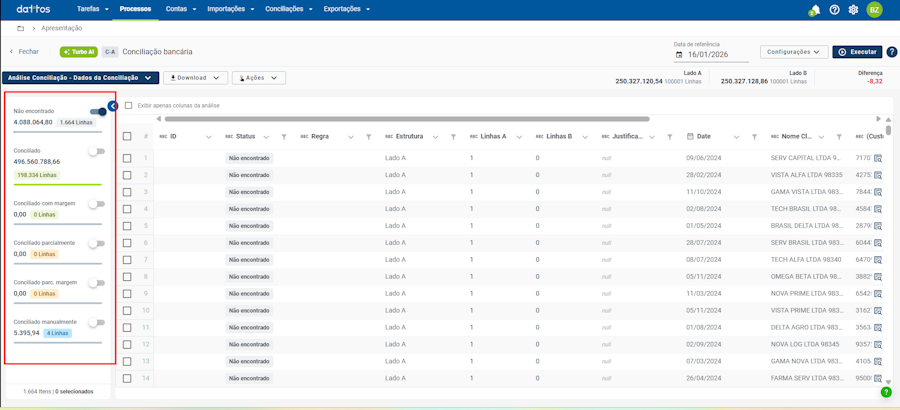The width and height of the screenshot is (900, 410).
Task: Open the notifications bell icon
Action: [x=814, y=10]
